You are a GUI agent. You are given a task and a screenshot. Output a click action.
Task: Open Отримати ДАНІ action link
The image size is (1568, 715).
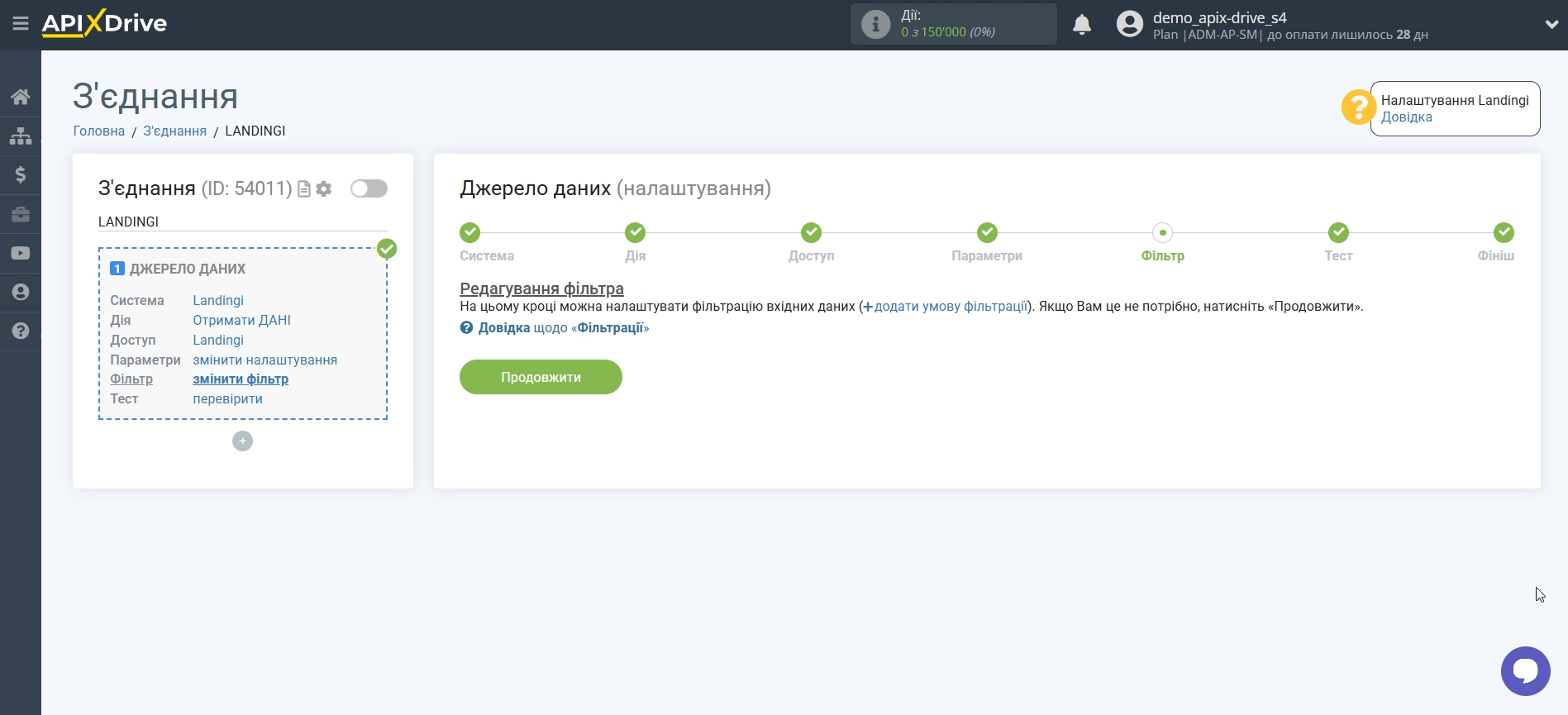point(241,320)
